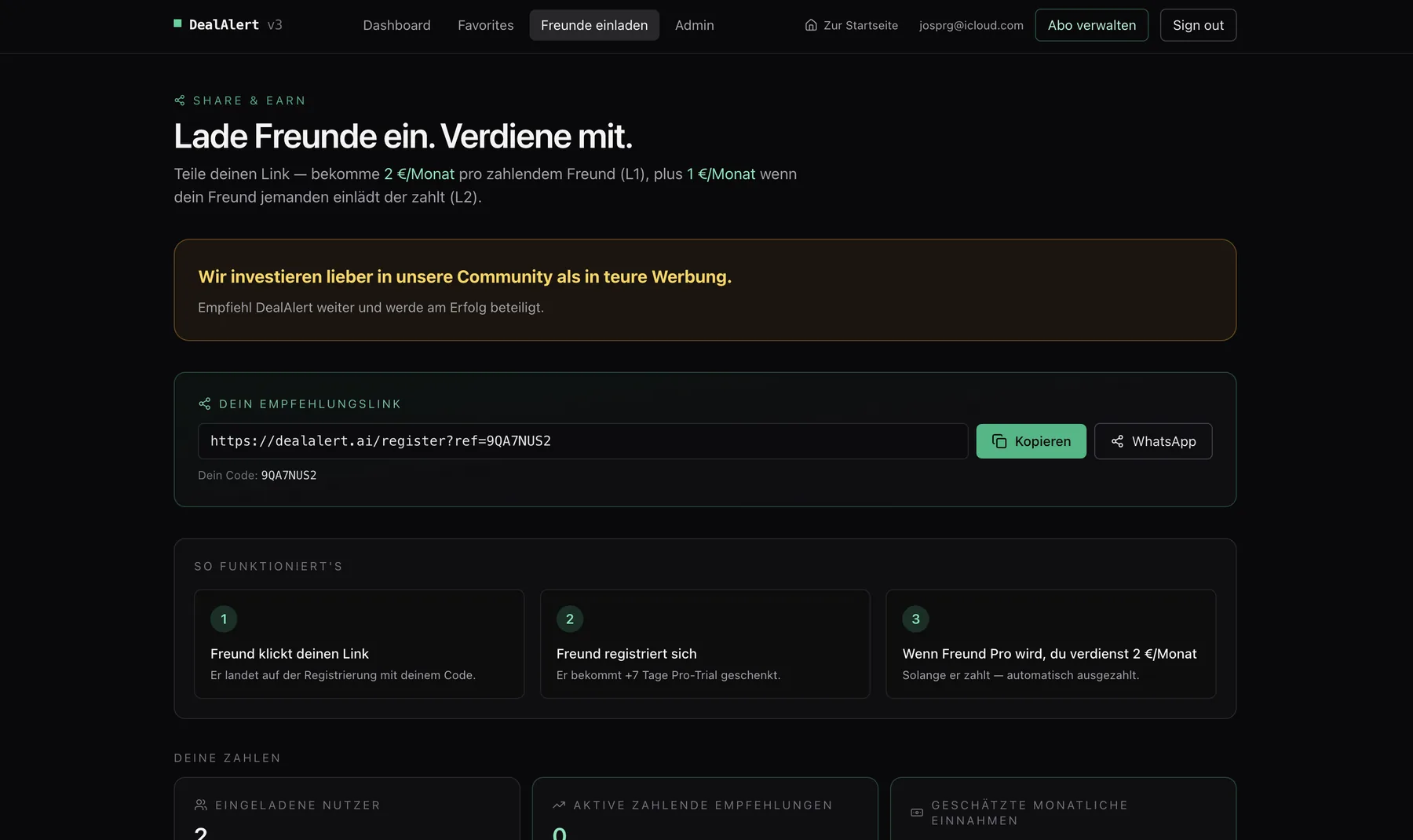Screen dimensions: 1413x840
Task: Click the '1 €/Monat' highlighted text
Action: pyautogui.click(x=721, y=173)
